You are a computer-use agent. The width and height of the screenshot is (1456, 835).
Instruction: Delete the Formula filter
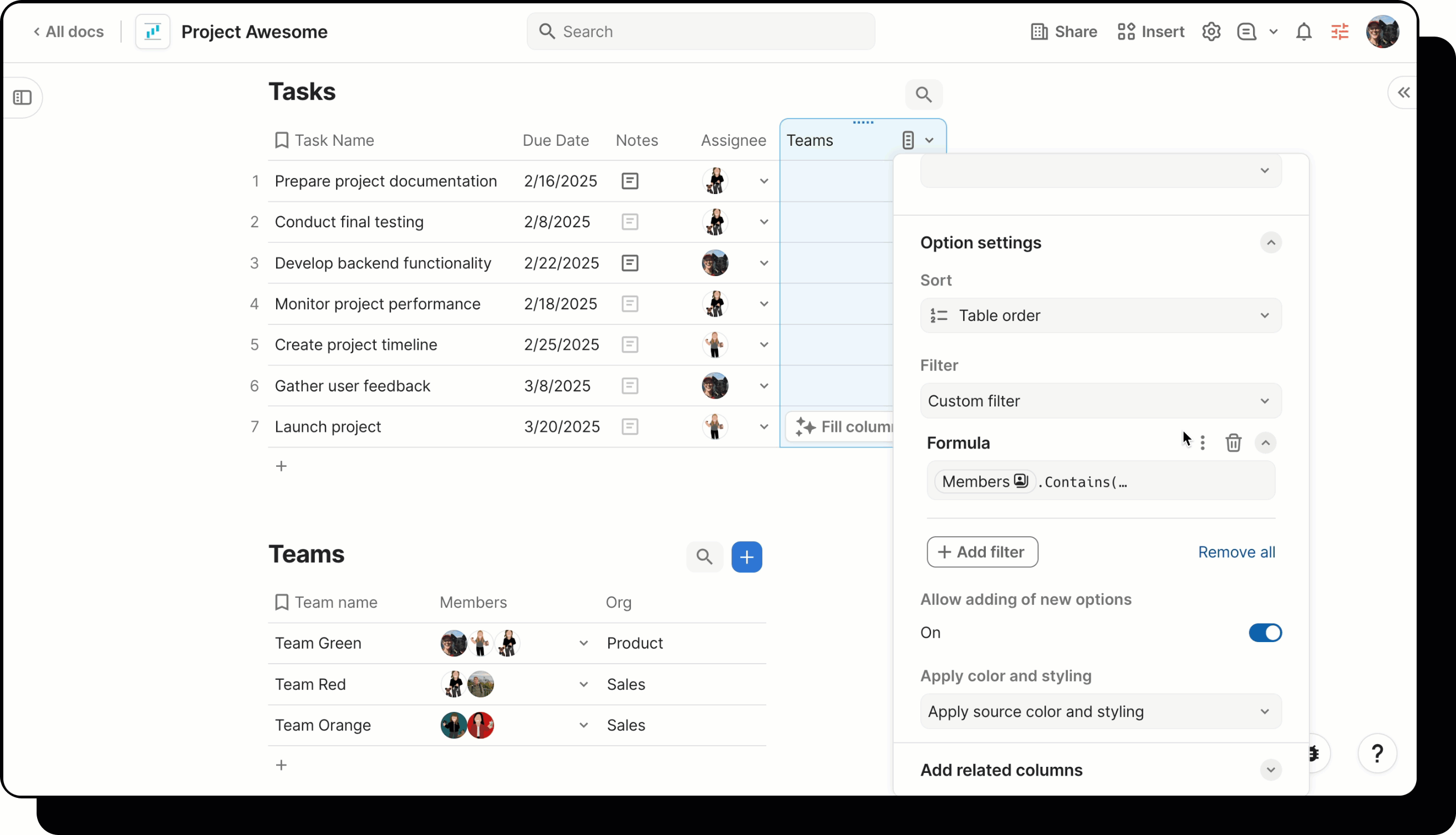[x=1233, y=443]
